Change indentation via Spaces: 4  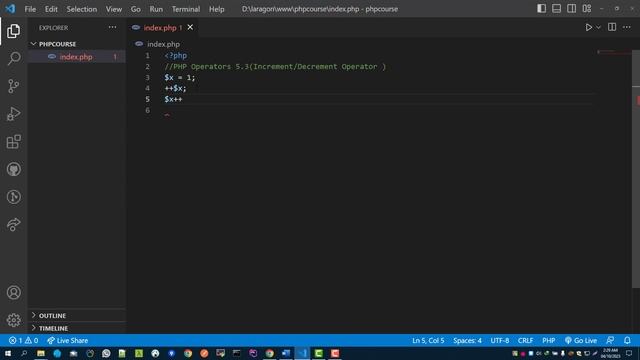click(467, 340)
